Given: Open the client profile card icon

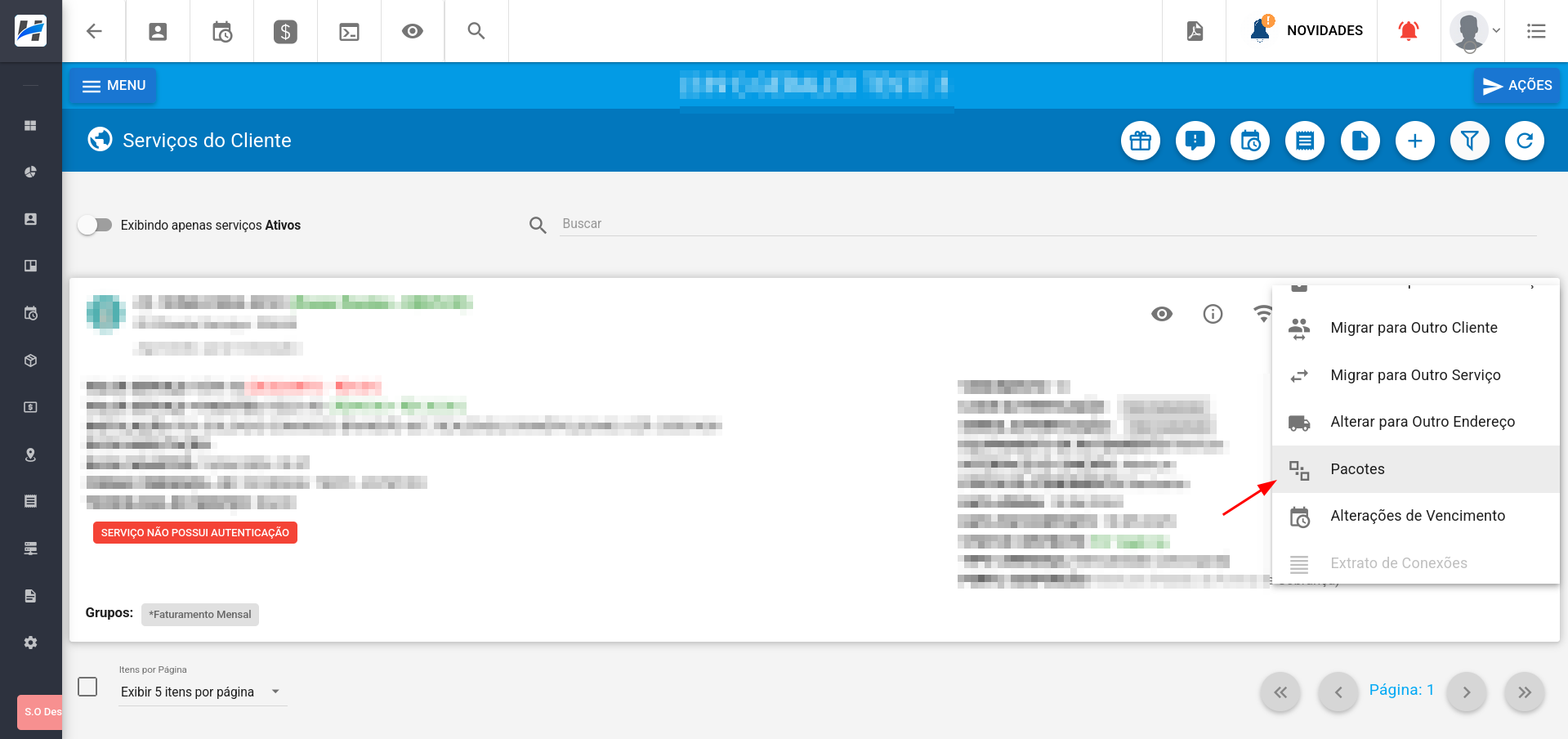Looking at the screenshot, I should [x=158, y=31].
